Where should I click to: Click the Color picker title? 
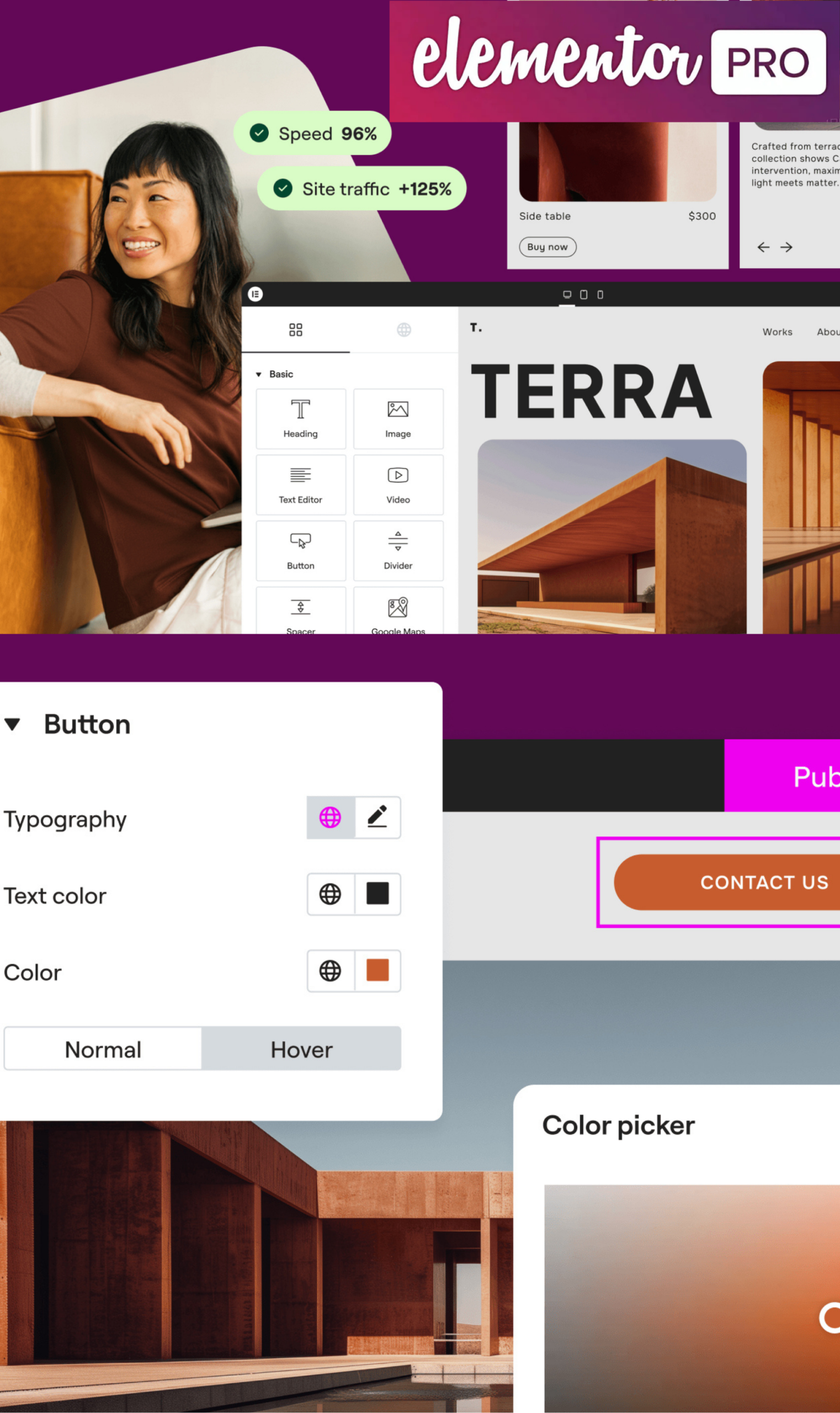point(619,1126)
